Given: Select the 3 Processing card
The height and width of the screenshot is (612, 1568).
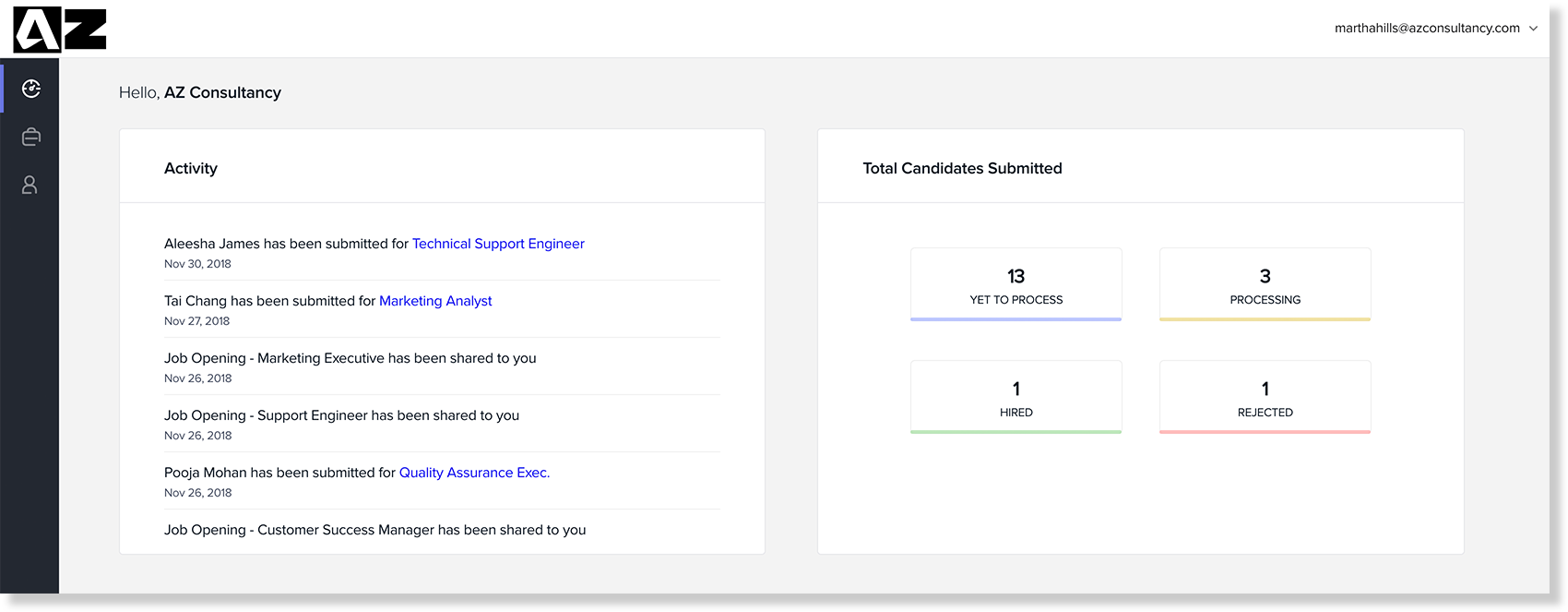Looking at the screenshot, I should pyautogui.click(x=1265, y=284).
